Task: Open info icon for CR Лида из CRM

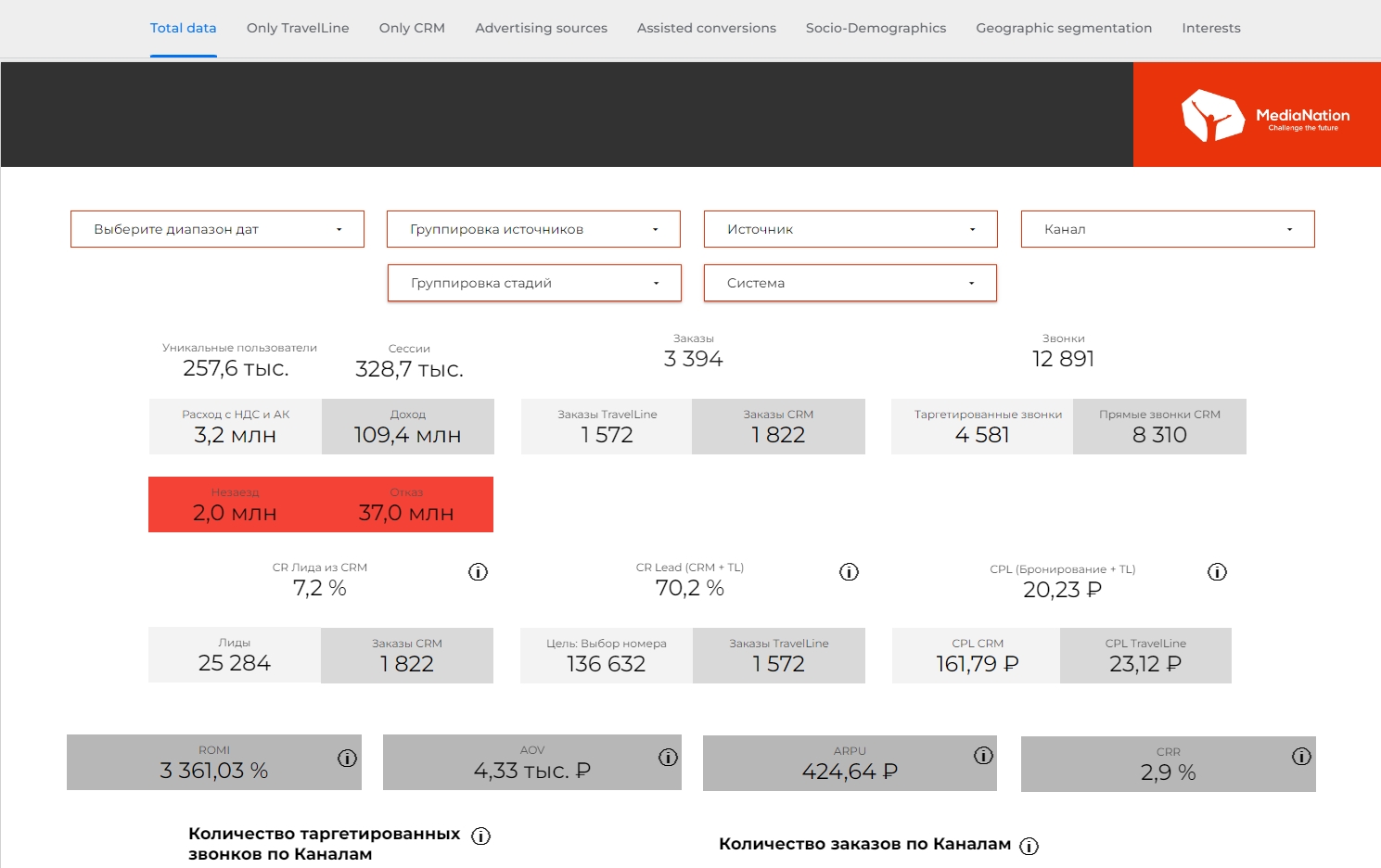Action: point(478,572)
